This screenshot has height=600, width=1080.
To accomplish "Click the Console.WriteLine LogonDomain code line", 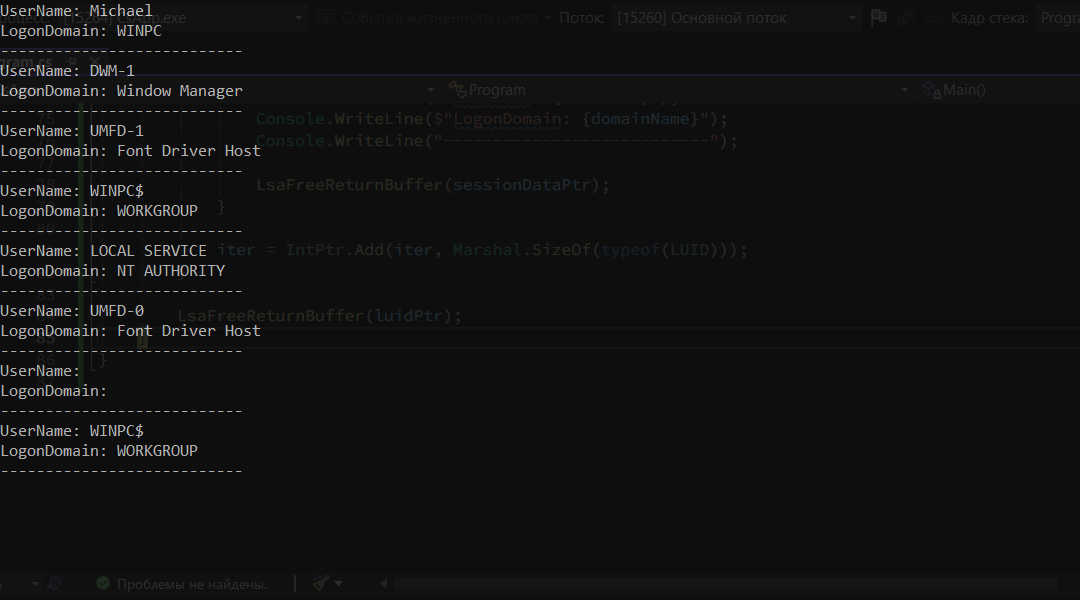I will pyautogui.click(x=492, y=118).
